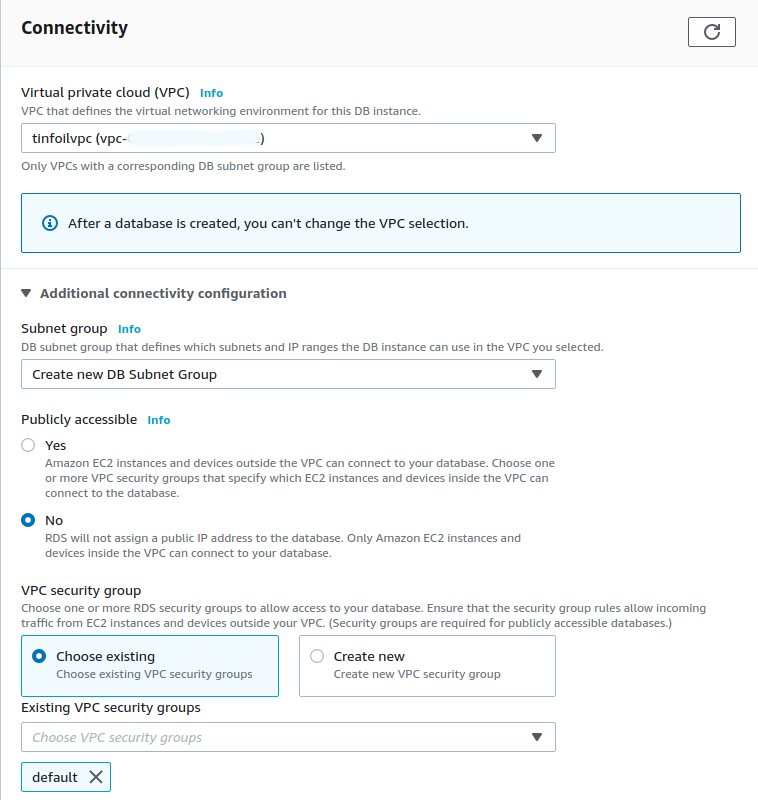Click the info circle icon in VPC notice
Image resolution: width=758 pixels, height=800 pixels.
point(50,223)
